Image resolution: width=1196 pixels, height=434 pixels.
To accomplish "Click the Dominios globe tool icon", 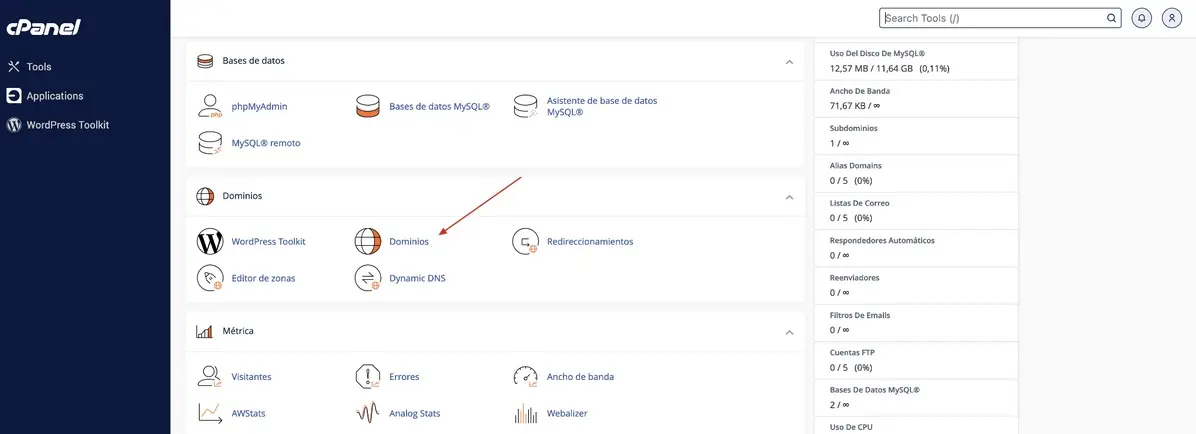I will [368, 241].
